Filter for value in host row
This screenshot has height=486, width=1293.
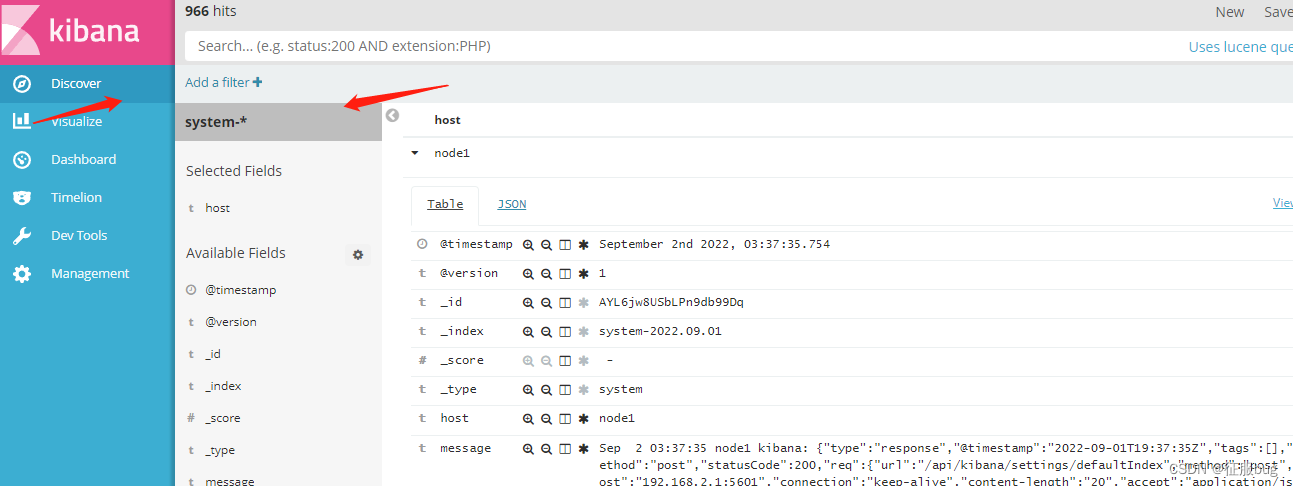pos(528,418)
